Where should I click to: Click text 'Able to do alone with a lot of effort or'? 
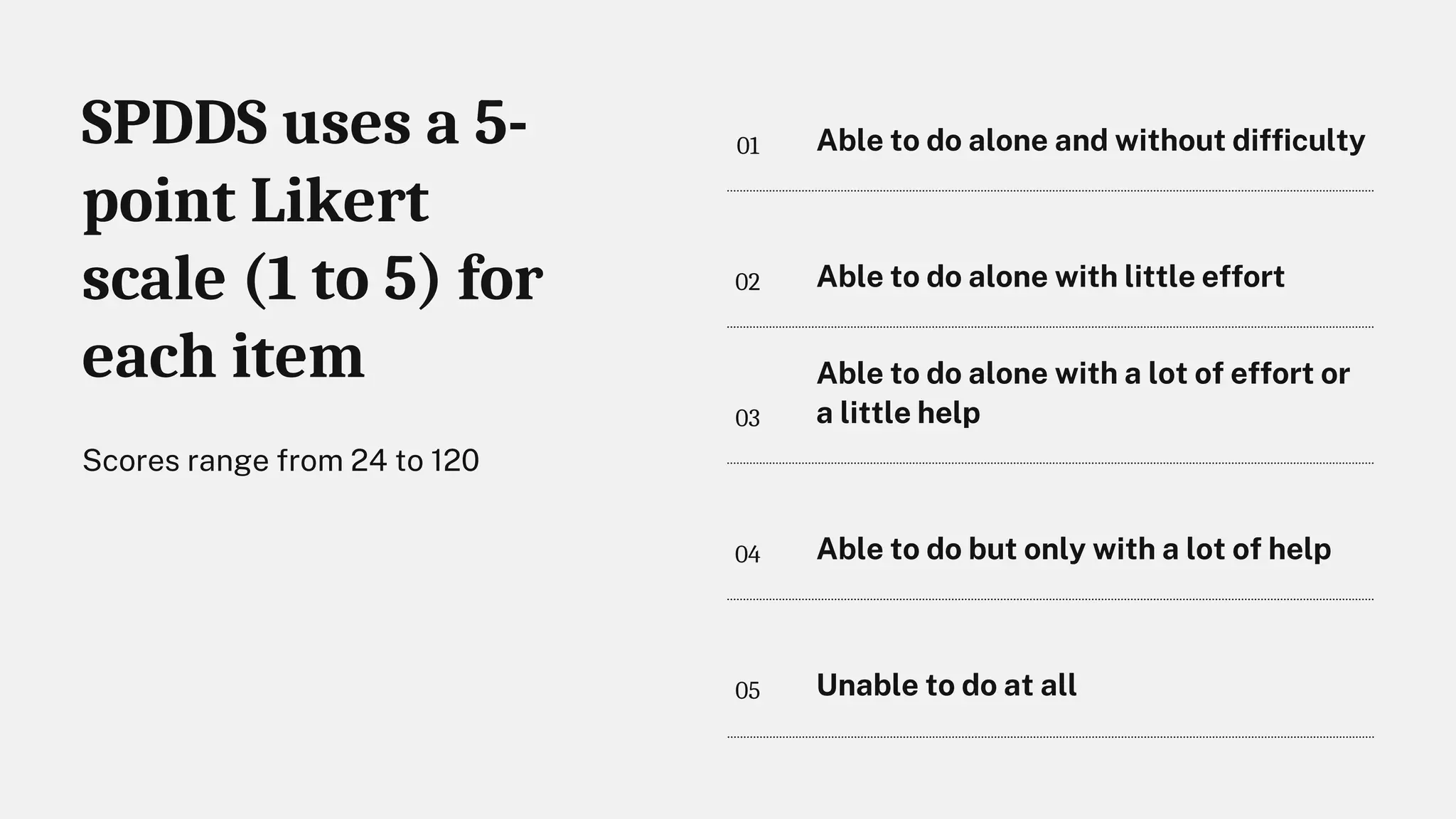click(1083, 373)
